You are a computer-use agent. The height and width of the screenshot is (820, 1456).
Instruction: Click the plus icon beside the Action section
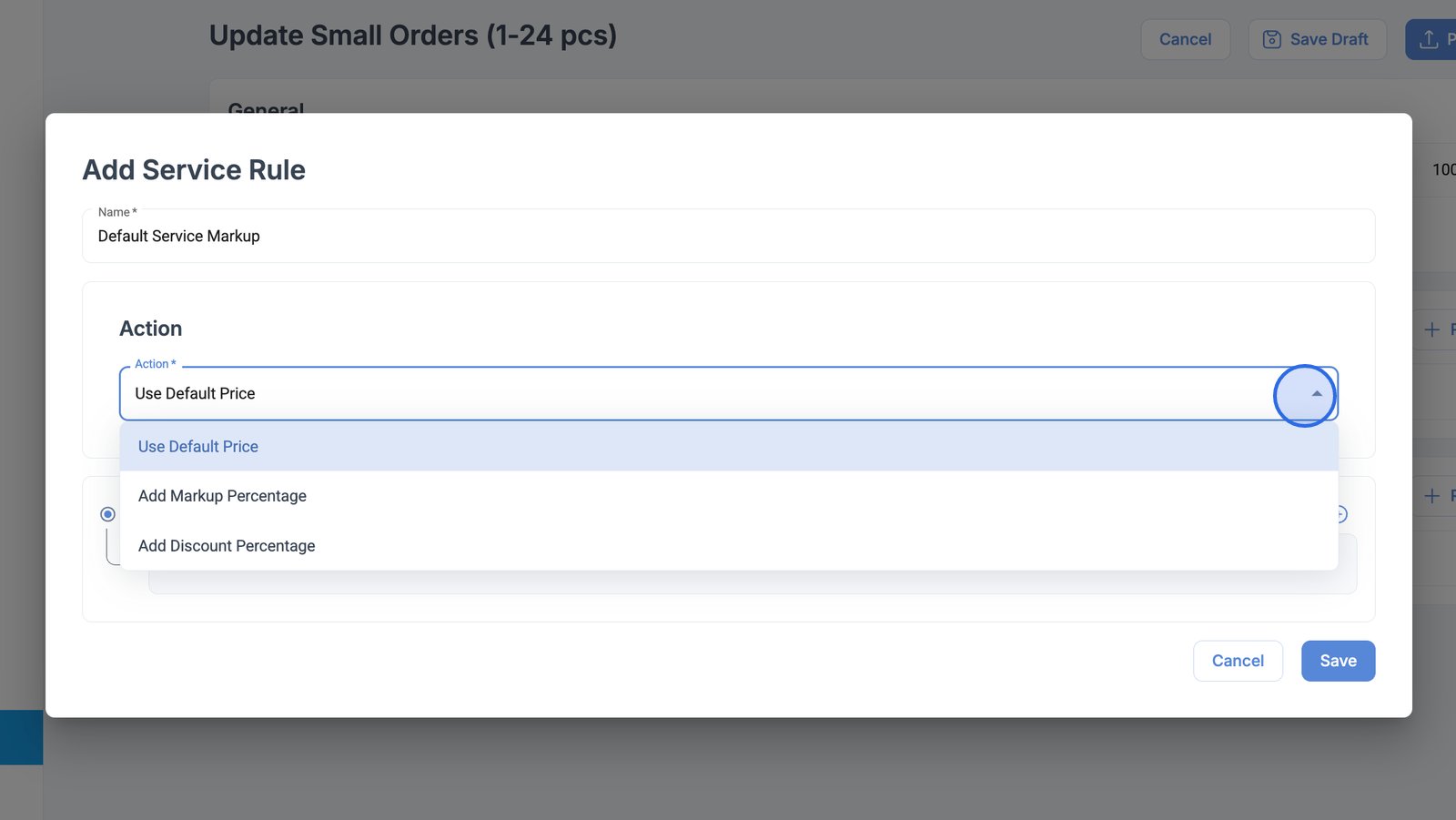[1431, 329]
